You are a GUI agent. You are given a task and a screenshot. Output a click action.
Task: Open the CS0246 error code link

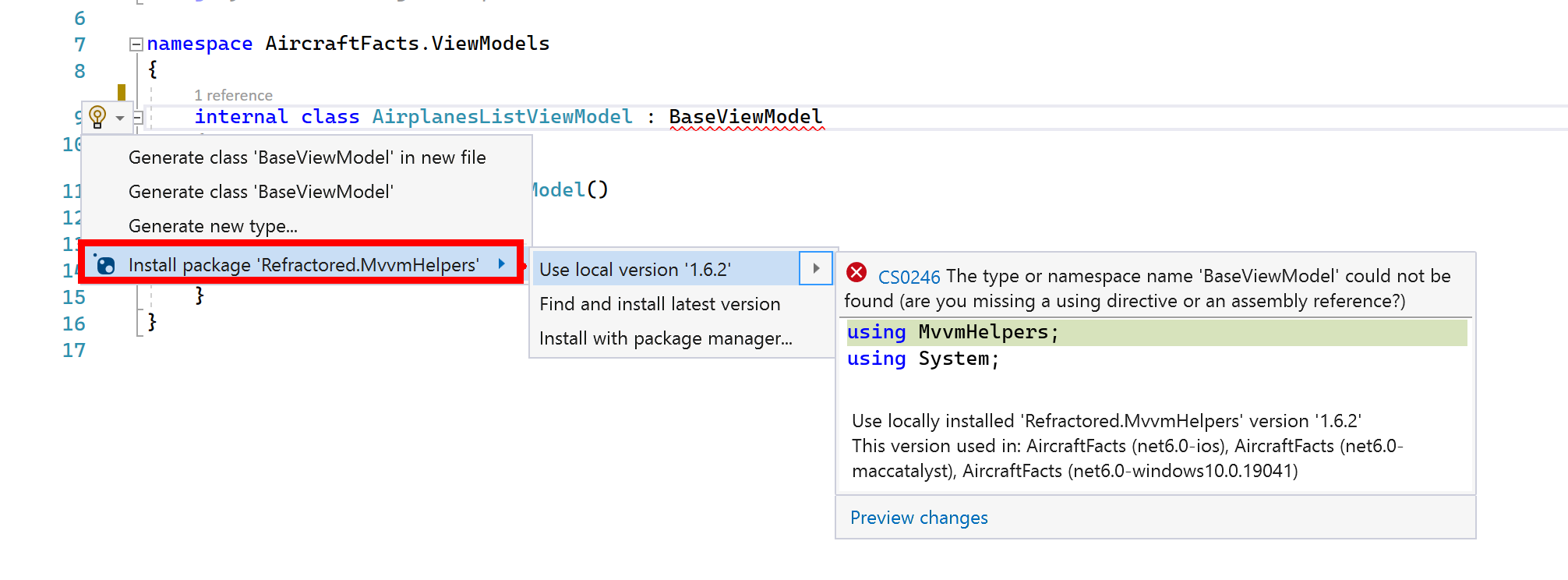click(x=909, y=277)
